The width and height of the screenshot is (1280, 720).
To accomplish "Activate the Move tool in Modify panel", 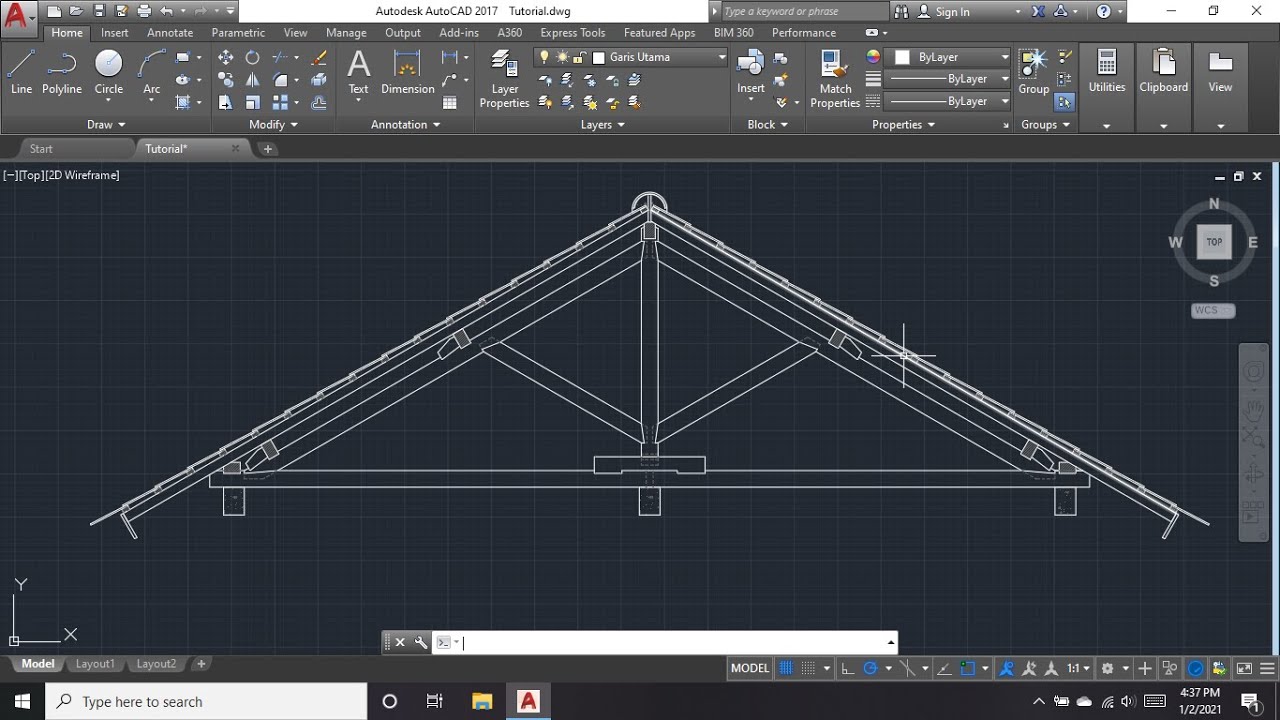I will [226, 58].
